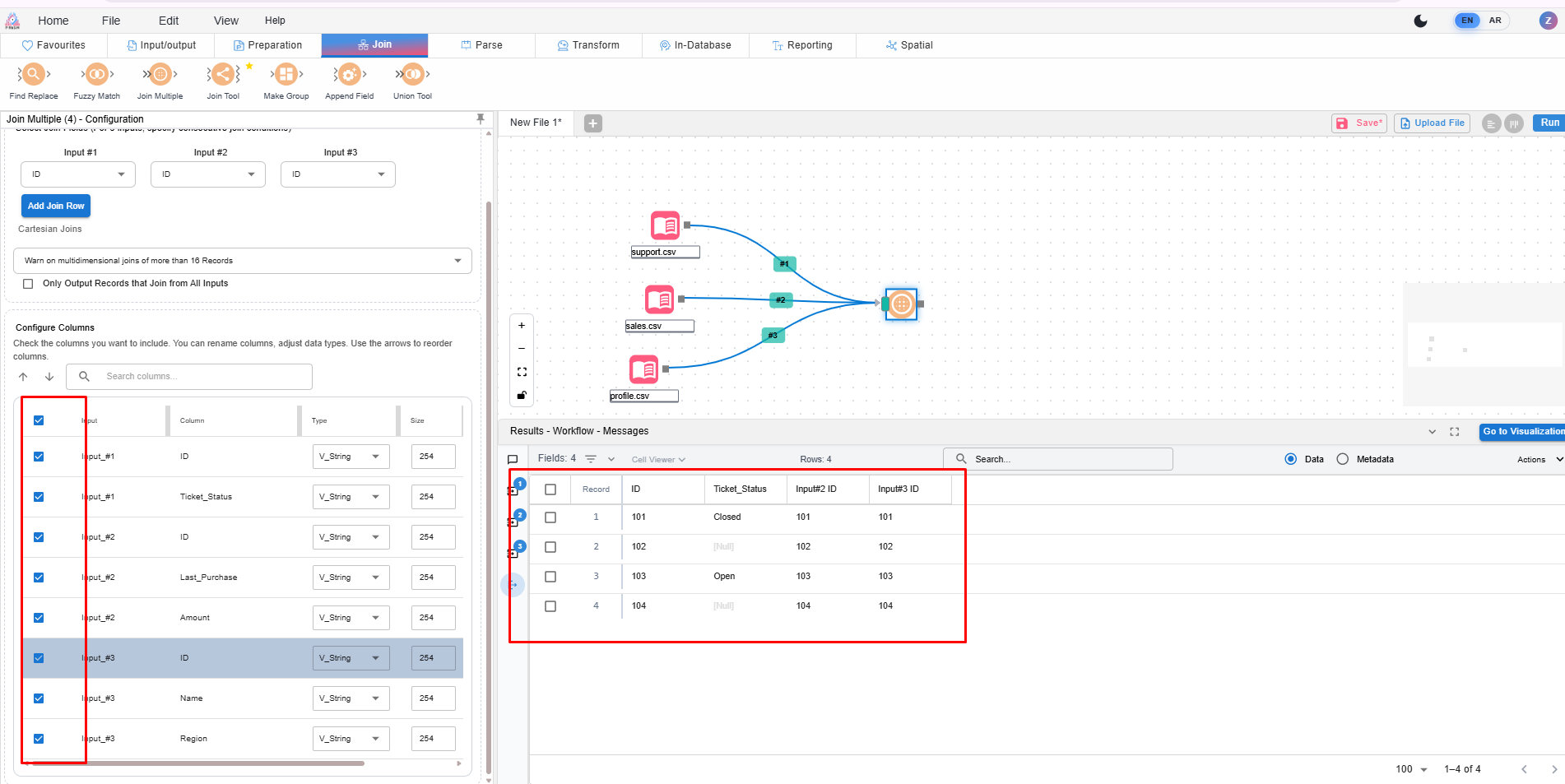This screenshot has width=1565, height=784.
Task: Open the type dropdown for Ticket_Status
Action: click(x=351, y=497)
